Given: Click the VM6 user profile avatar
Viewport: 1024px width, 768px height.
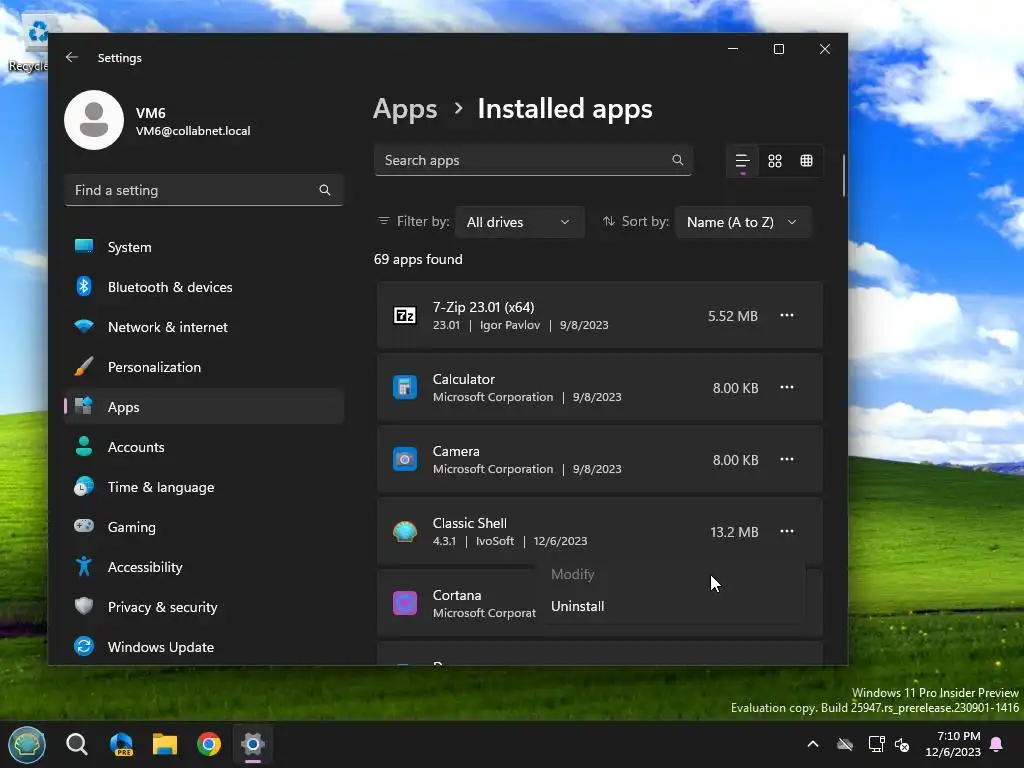Looking at the screenshot, I should pyautogui.click(x=94, y=120).
